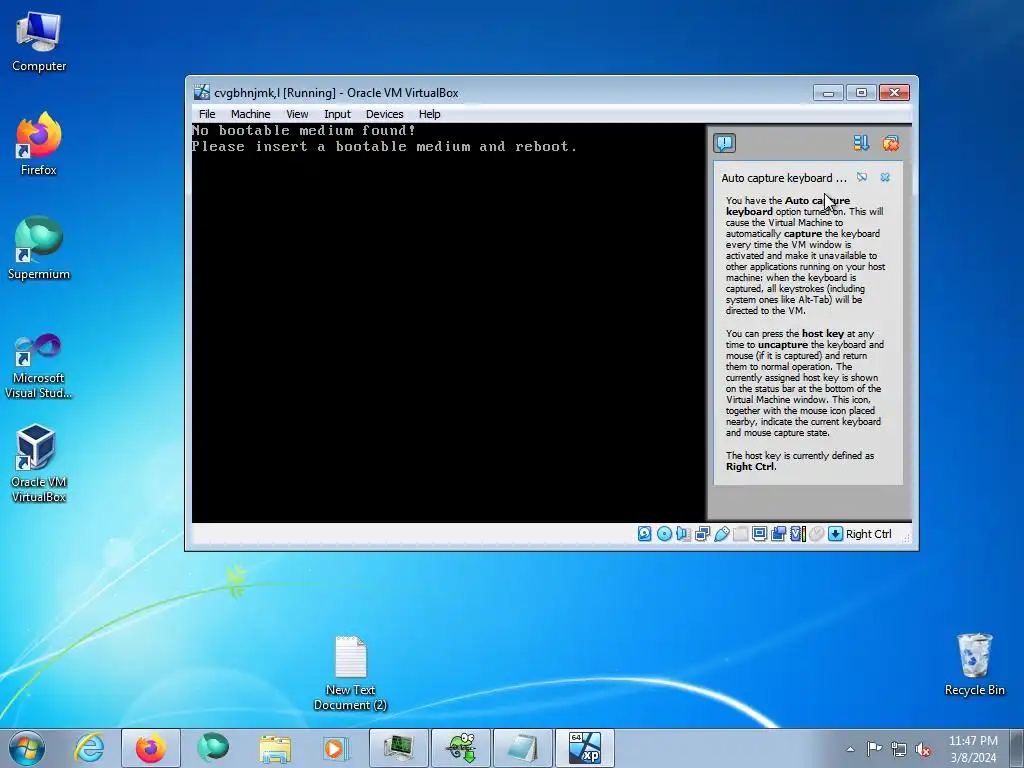Click the Action Center flag tray icon
1024x768 pixels.
point(874,749)
